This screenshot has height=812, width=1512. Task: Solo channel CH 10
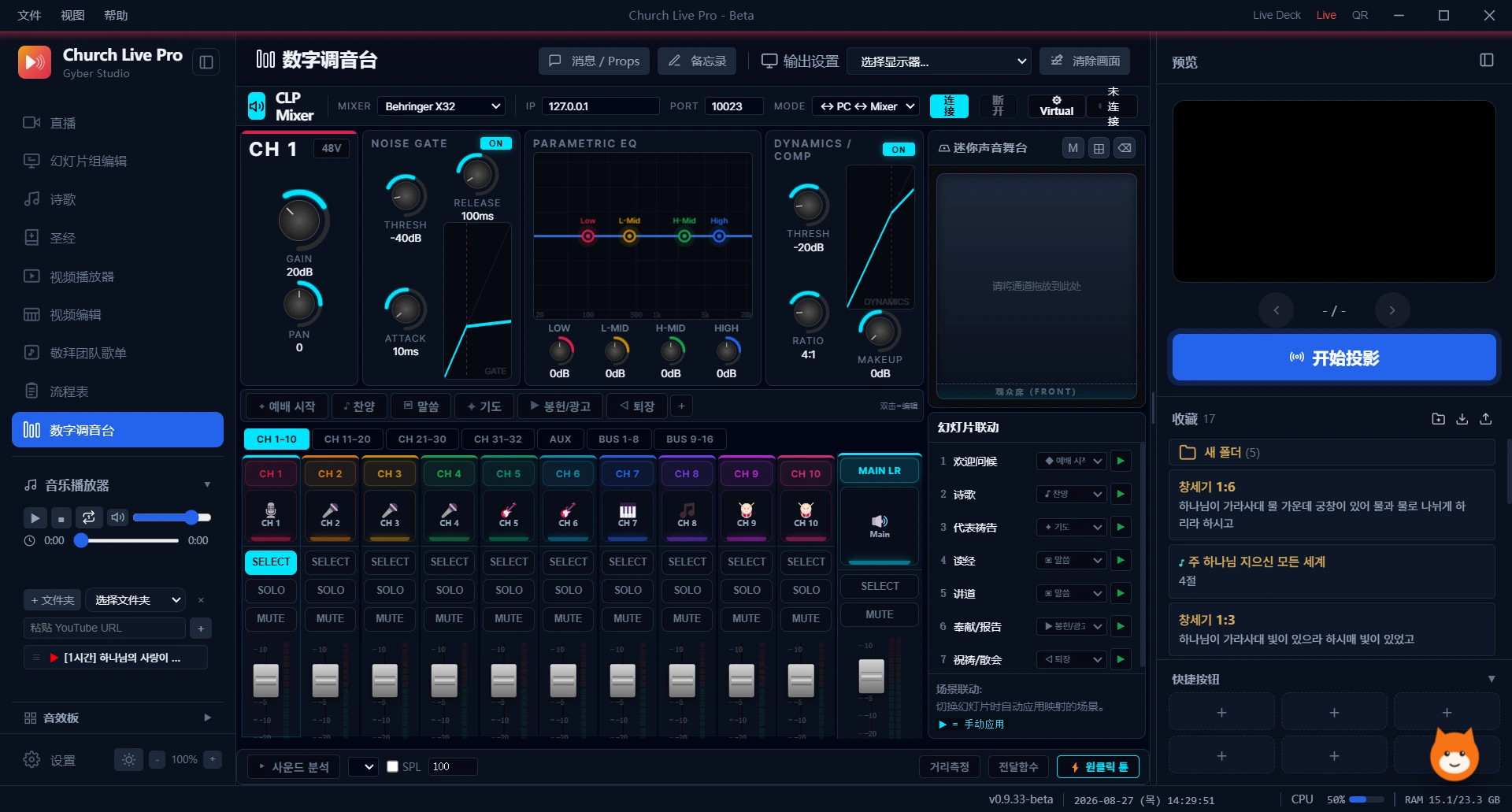pyautogui.click(x=806, y=590)
